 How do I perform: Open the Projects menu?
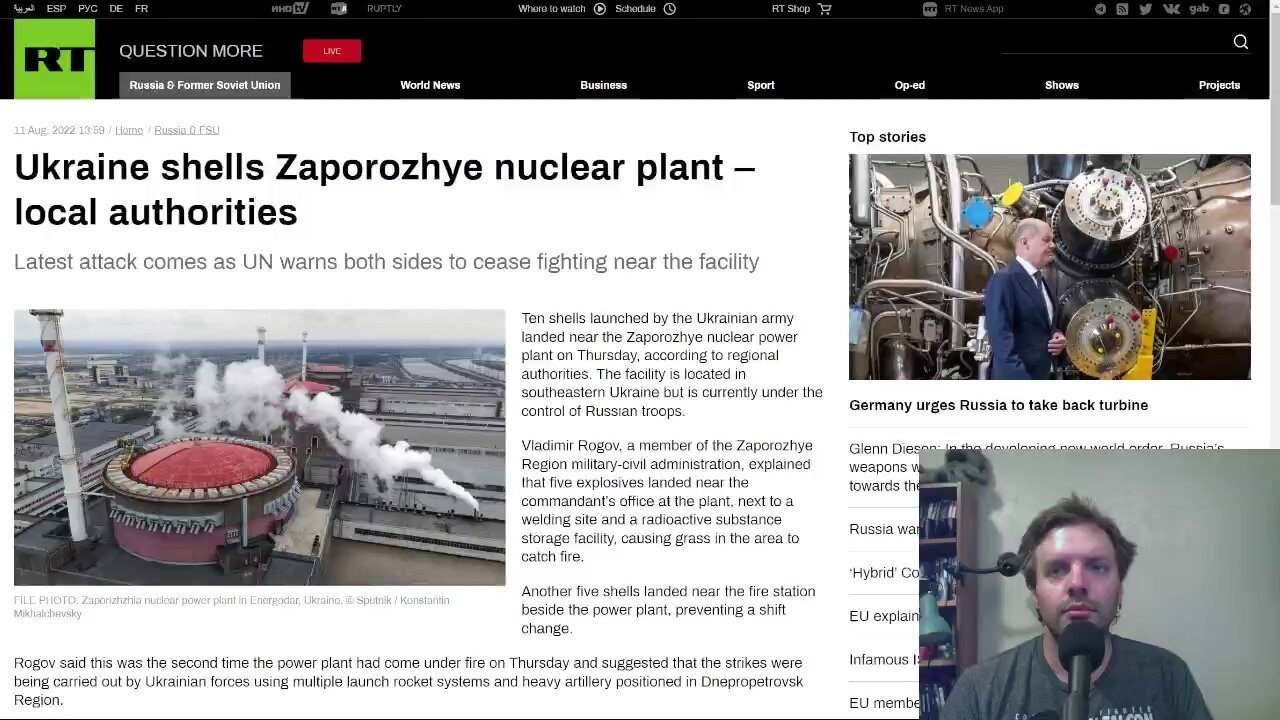(1220, 85)
